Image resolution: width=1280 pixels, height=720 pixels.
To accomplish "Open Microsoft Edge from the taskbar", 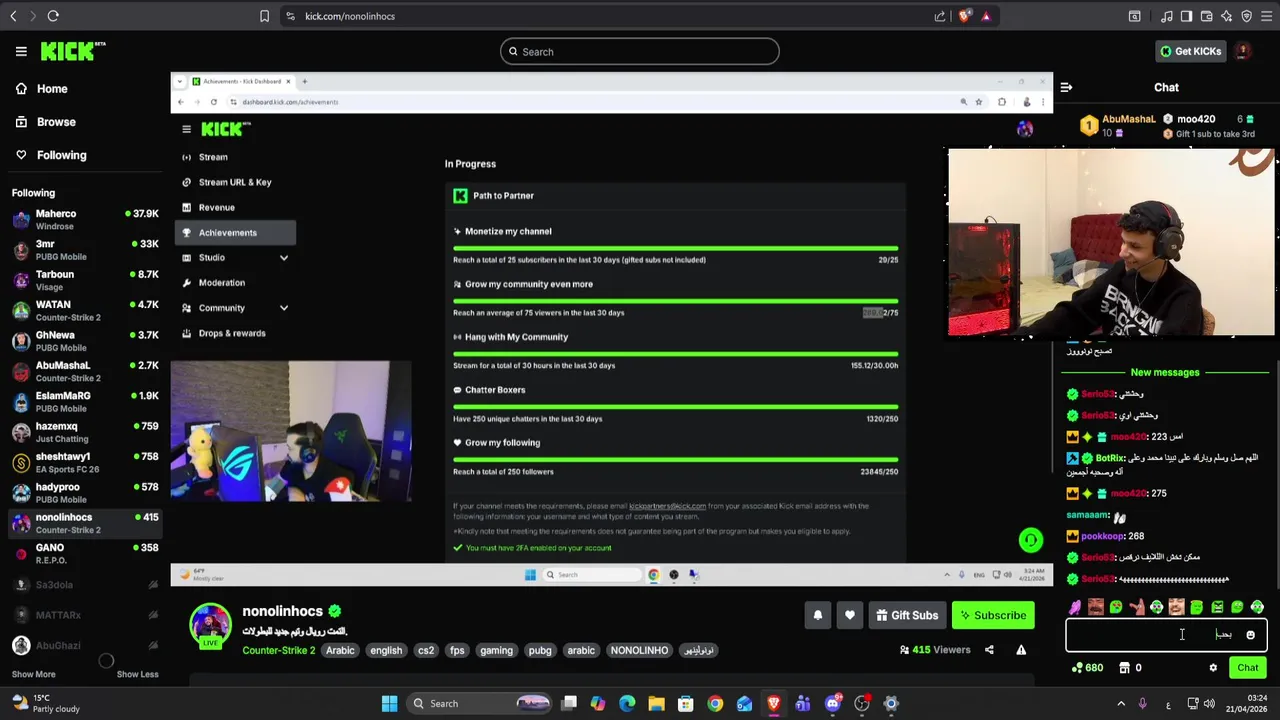I will pyautogui.click(x=627, y=703).
